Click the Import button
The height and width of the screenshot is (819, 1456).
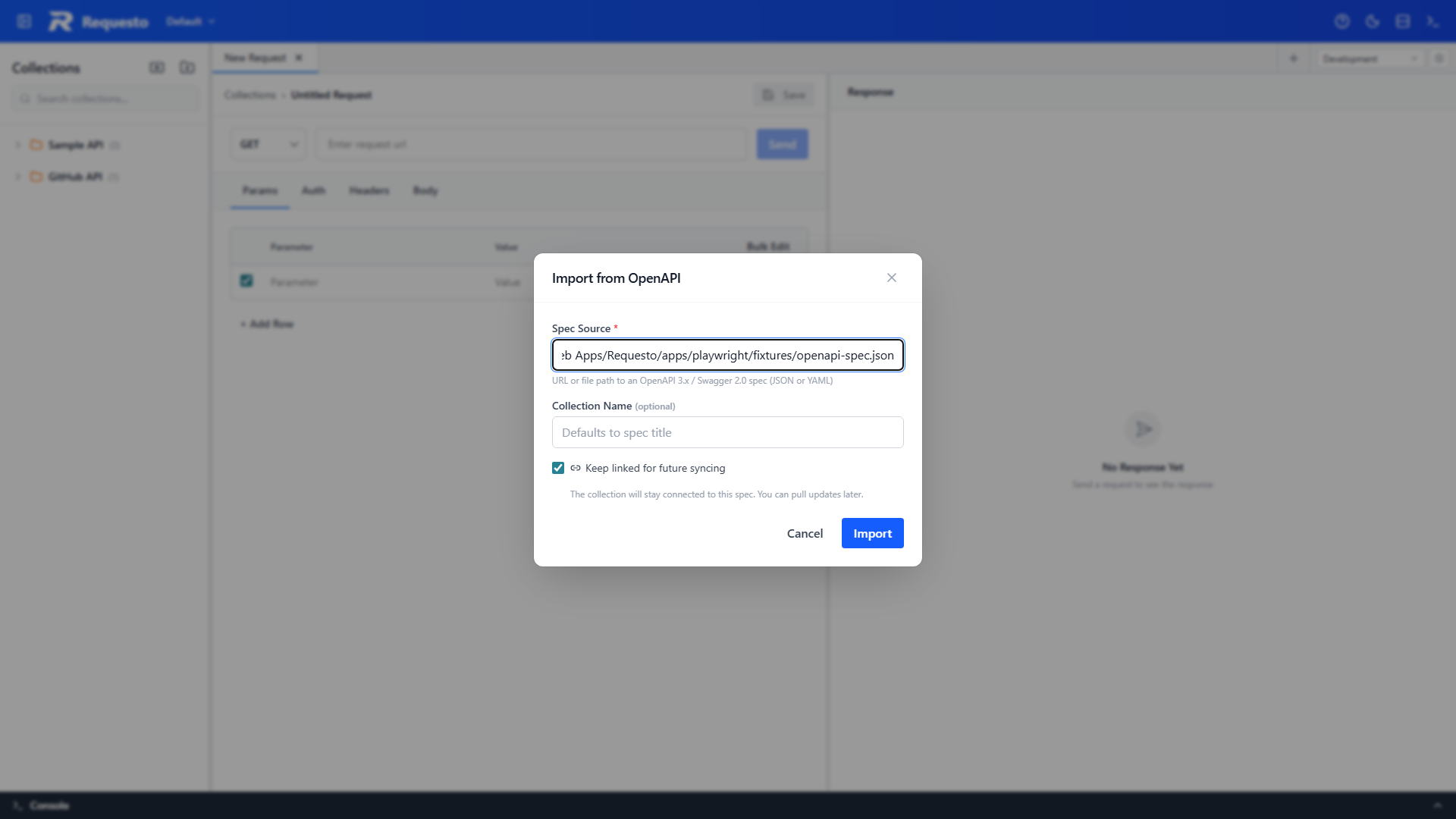pos(872,533)
